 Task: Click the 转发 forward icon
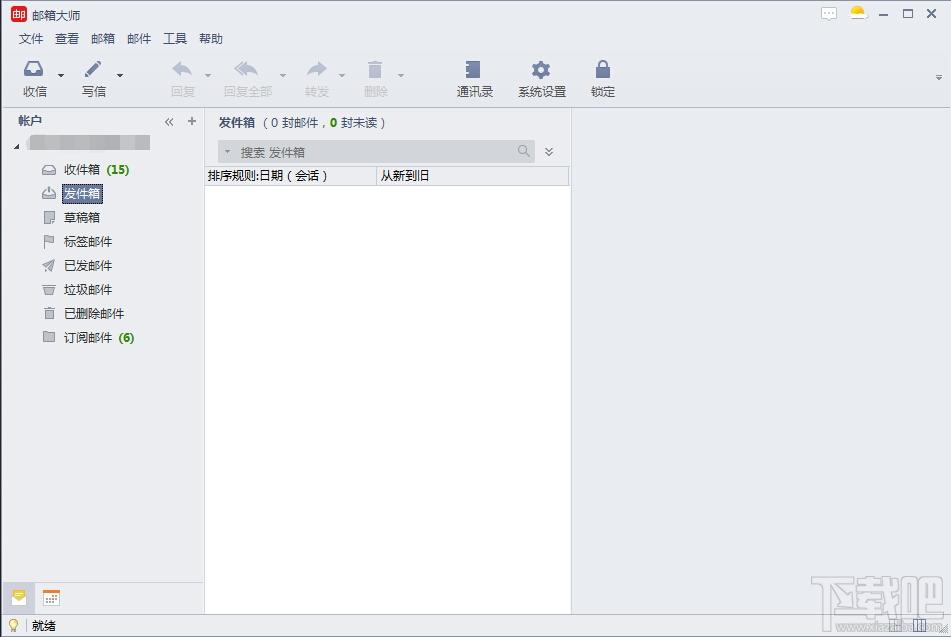[316, 69]
